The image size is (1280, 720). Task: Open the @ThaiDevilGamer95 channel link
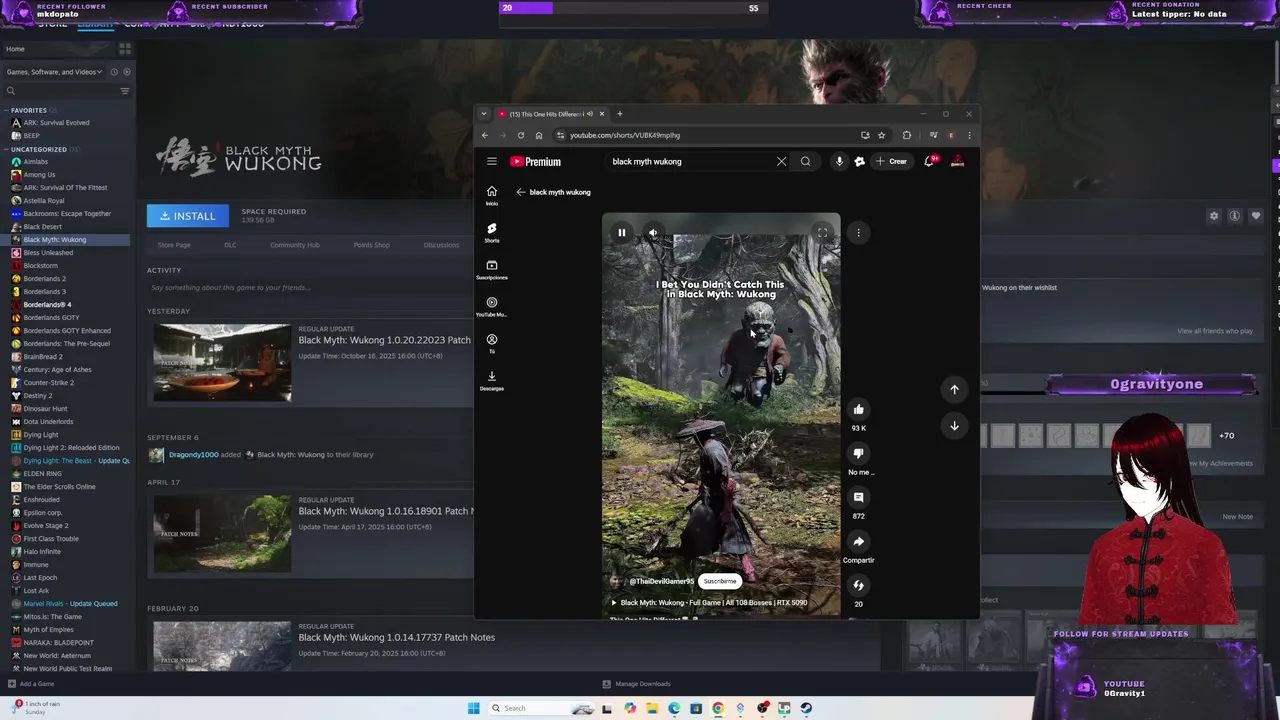coord(661,581)
